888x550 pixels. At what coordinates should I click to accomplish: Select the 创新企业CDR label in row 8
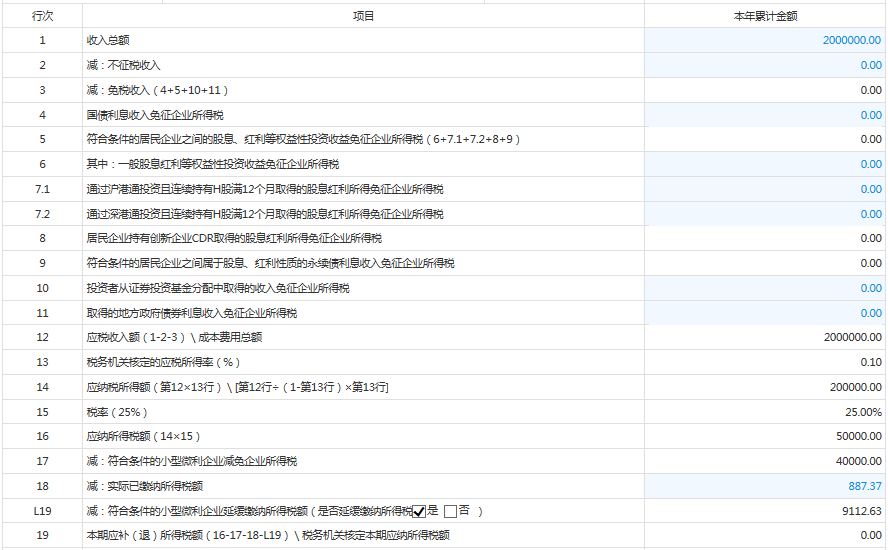pos(234,238)
